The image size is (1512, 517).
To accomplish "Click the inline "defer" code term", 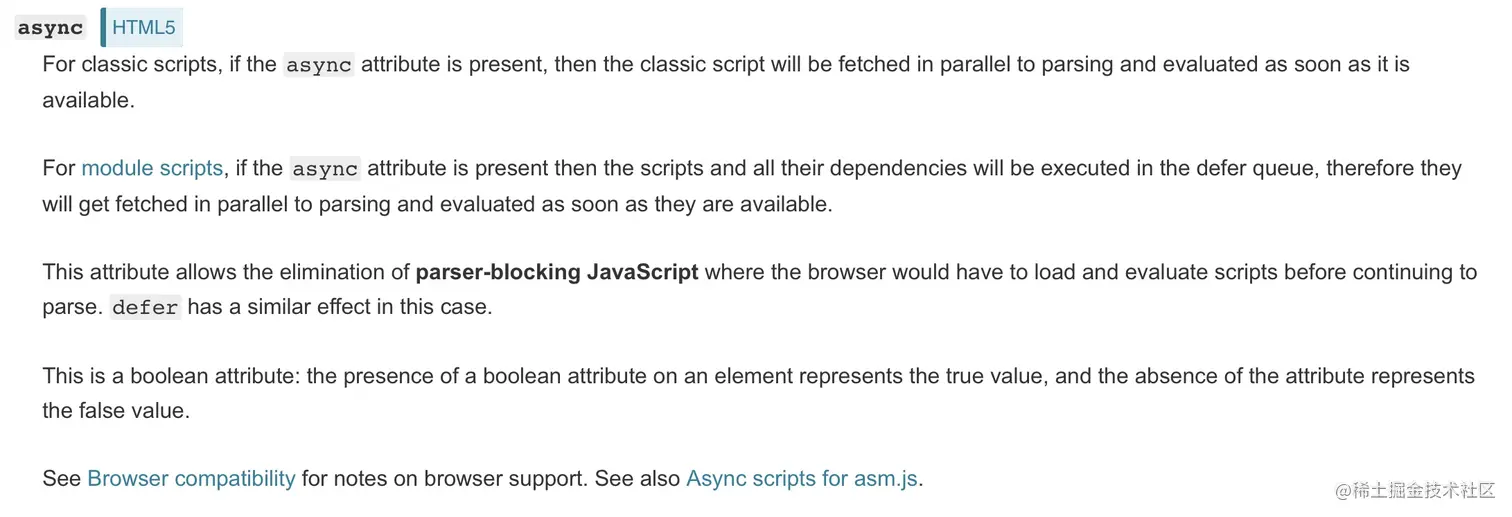I will pyautogui.click(x=145, y=307).
